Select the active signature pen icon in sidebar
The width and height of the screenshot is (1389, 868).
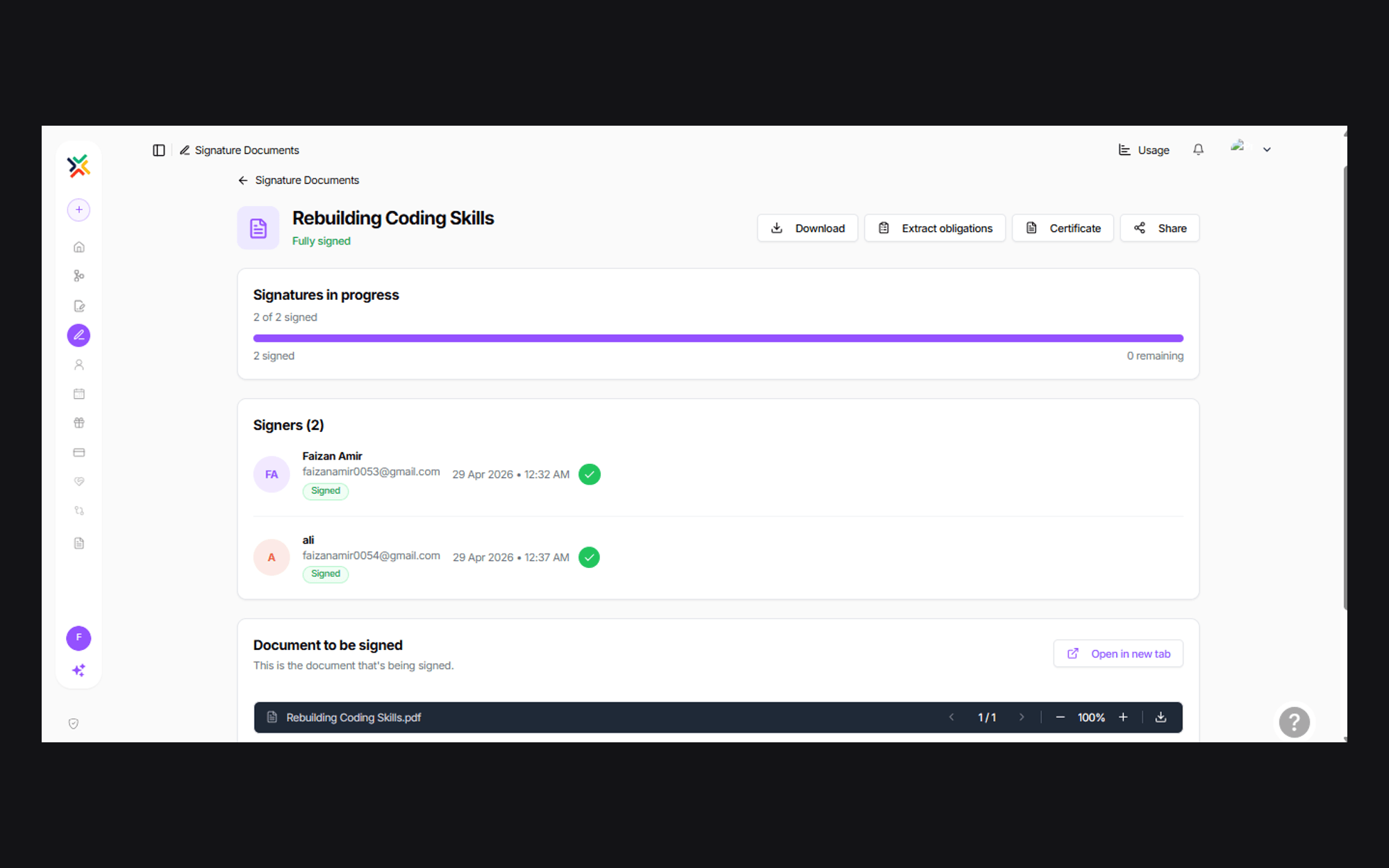[78, 335]
